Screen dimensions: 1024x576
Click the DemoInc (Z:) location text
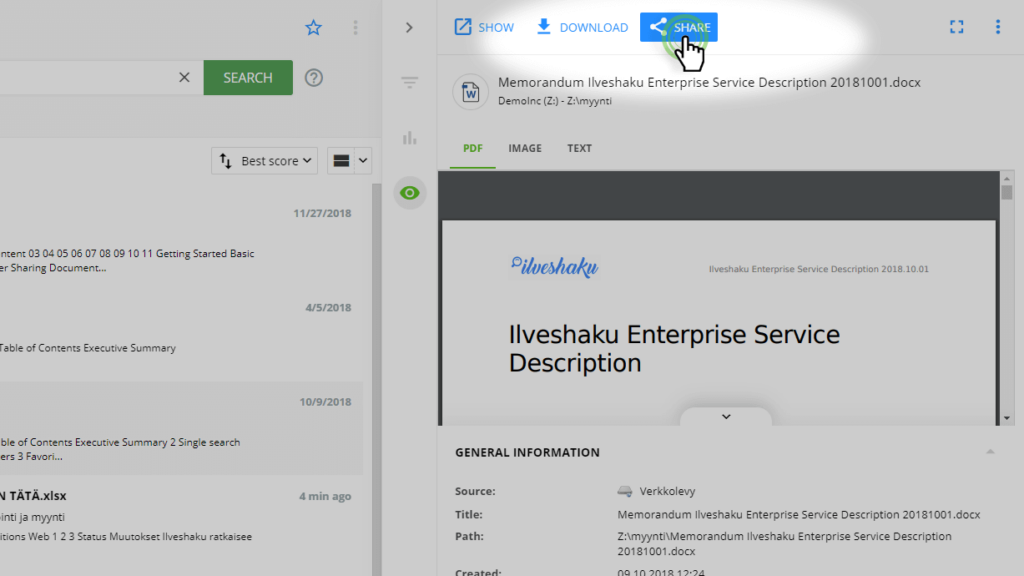pyautogui.click(x=554, y=101)
